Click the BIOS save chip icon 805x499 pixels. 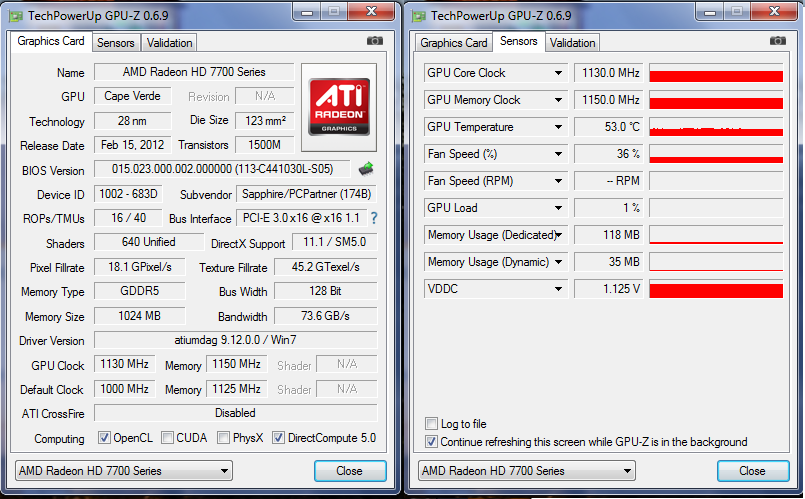click(x=366, y=168)
